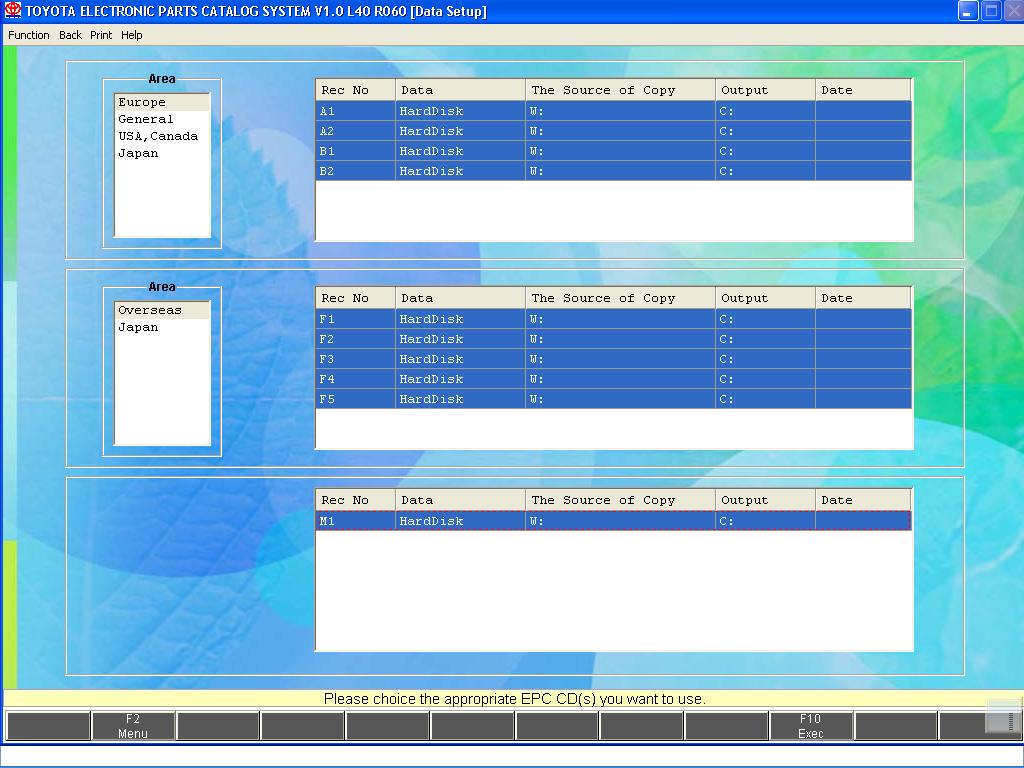Select Japan in the first Area list

coord(138,153)
